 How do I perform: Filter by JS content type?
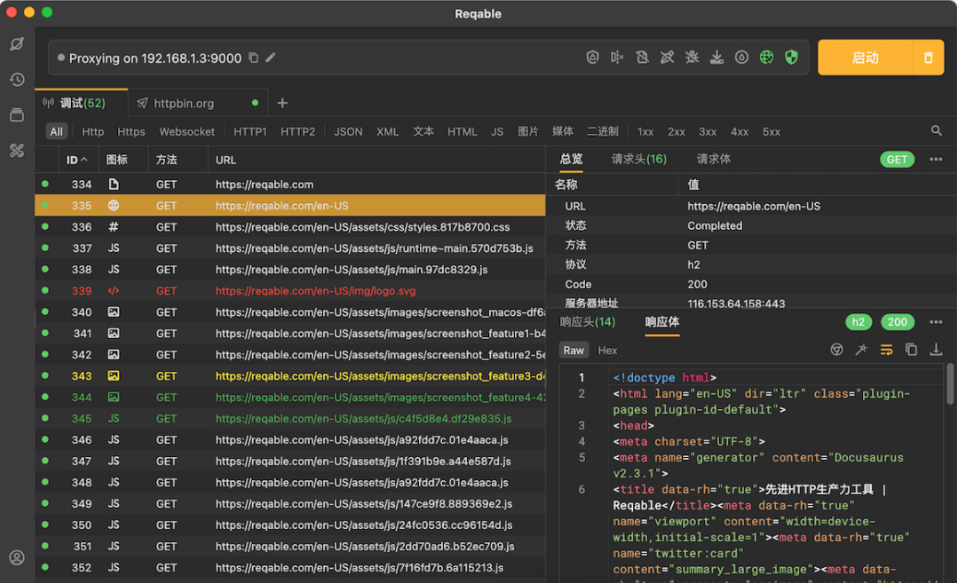point(497,132)
